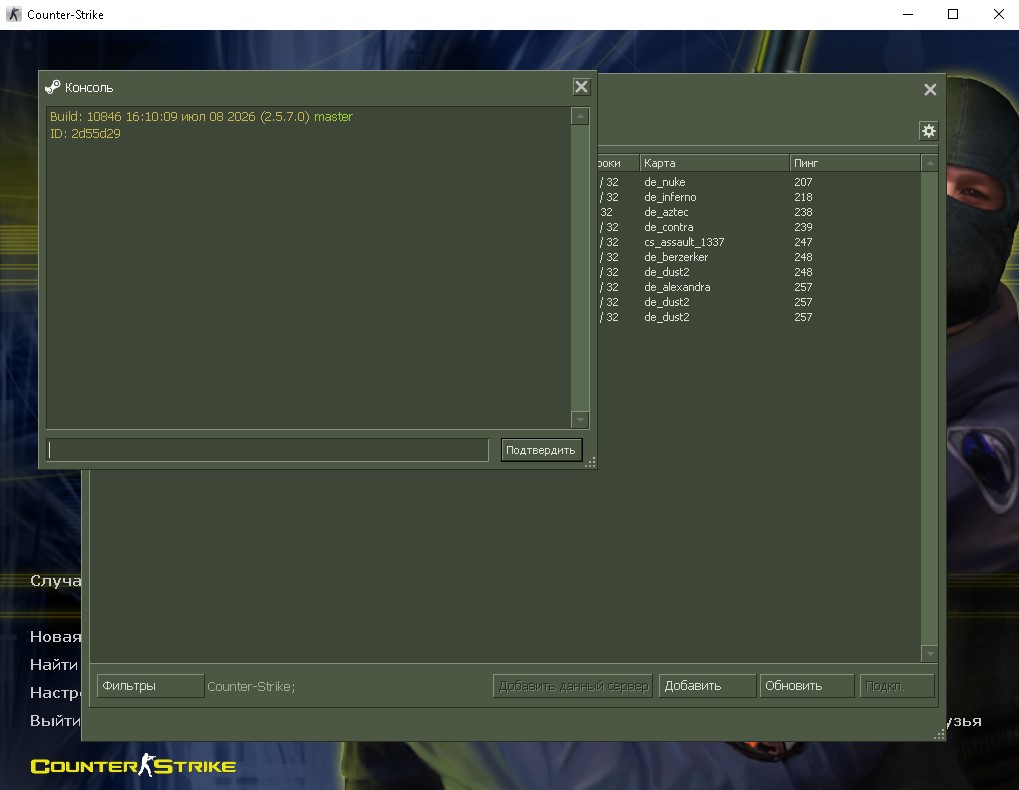This screenshot has height=790, width=1019.
Task: Maximize the Counter-Strike window
Action: point(953,14)
